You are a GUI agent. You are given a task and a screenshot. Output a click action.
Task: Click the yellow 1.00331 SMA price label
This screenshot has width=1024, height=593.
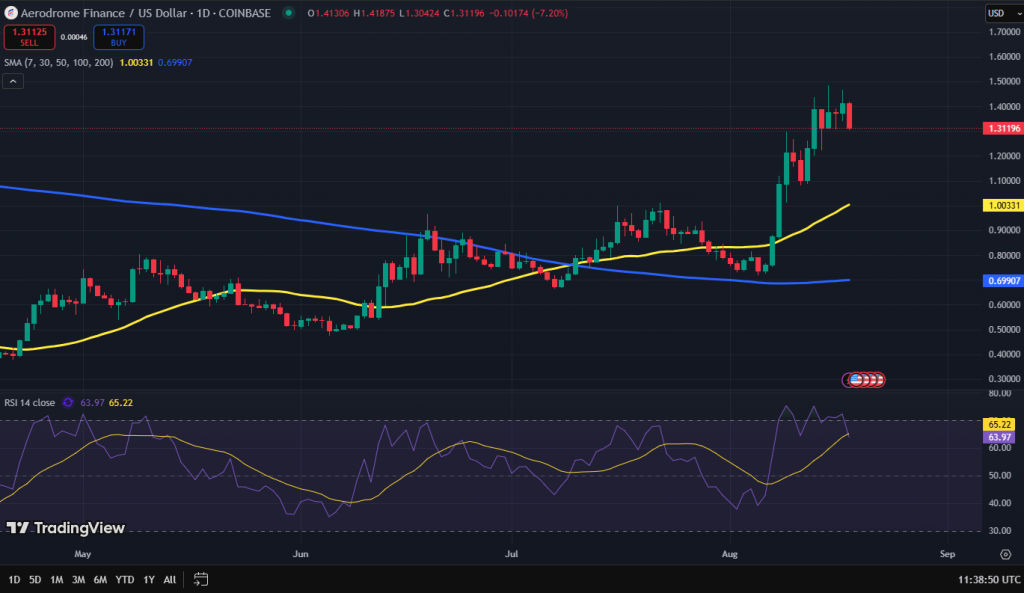(x=1003, y=206)
